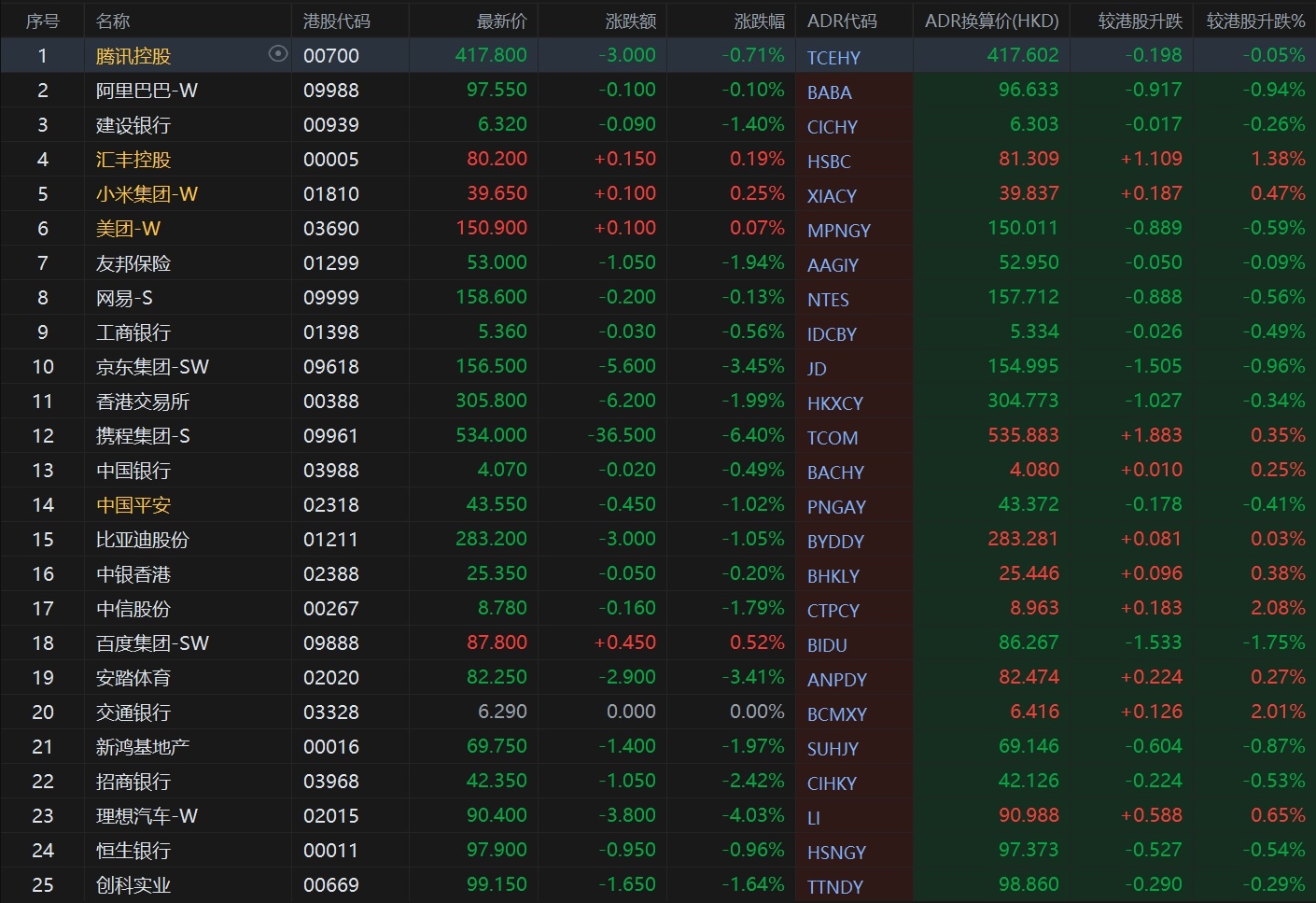Image resolution: width=1316 pixels, height=903 pixels.
Task: Sort by the 较港股升跌% column header
Action: (1255, 21)
